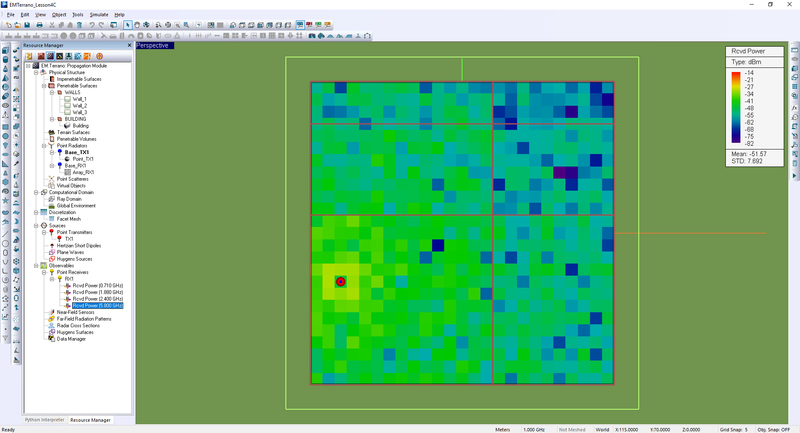Collapse the Physical Structure tree node
Viewport: 800px width, 433px height.
pyautogui.click(x=36, y=72)
